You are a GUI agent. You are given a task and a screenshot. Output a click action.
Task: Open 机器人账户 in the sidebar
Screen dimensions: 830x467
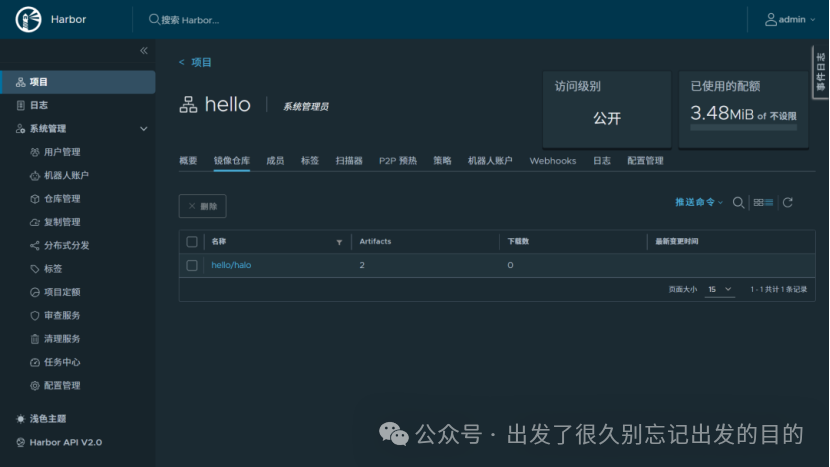tap(66, 175)
